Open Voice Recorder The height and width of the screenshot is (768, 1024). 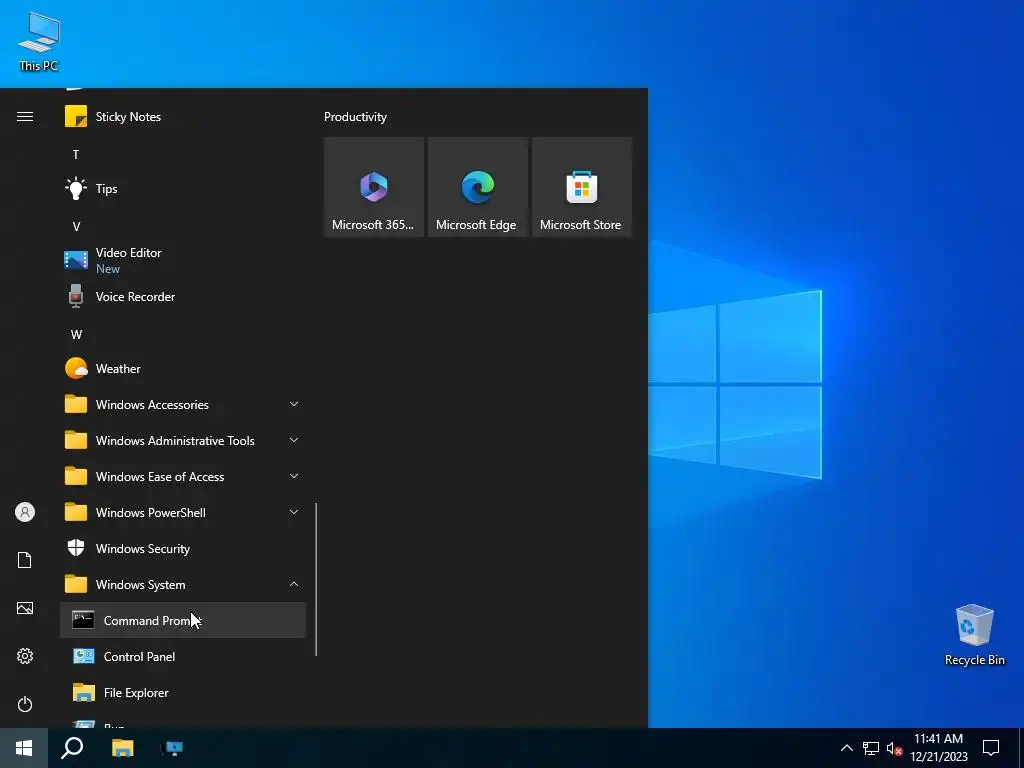(183, 296)
